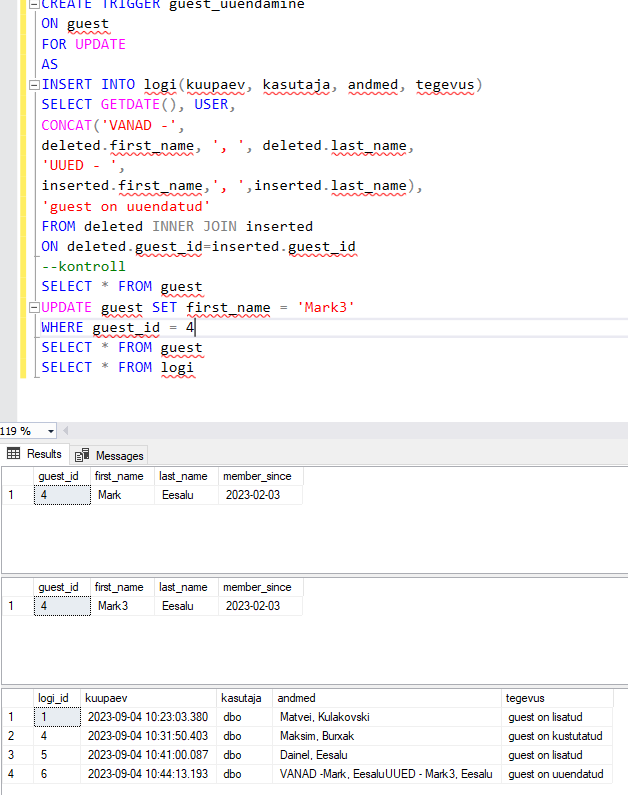Collapse the INSERT INTO logi block

[34, 85]
